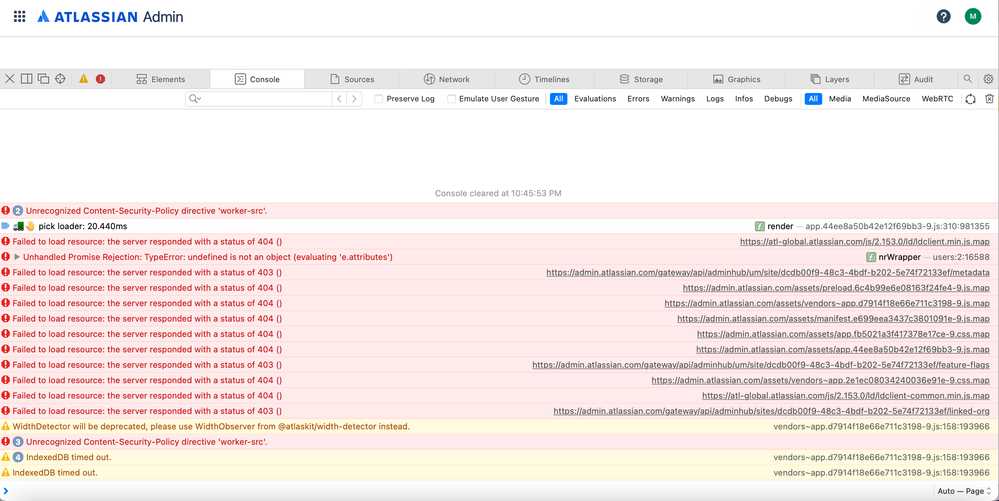The width and height of the screenshot is (999, 501).
Task: Filter console by Media source
Action: pyautogui.click(x=840, y=99)
